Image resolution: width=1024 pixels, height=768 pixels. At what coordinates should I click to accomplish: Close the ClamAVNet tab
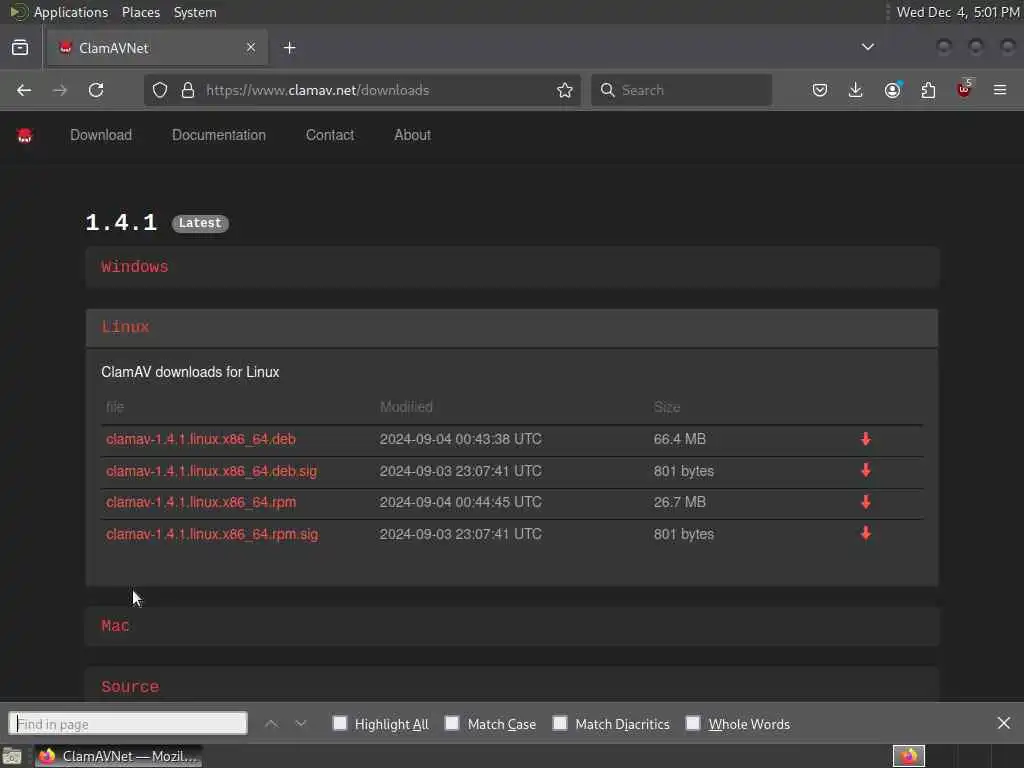(251, 48)
